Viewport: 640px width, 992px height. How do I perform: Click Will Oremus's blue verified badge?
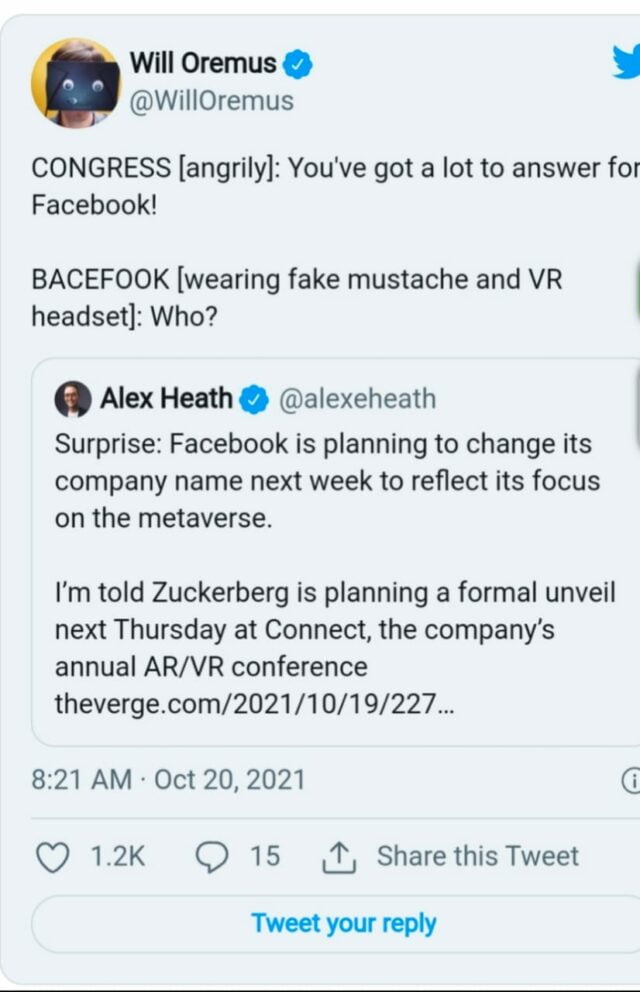coord(297,65)
